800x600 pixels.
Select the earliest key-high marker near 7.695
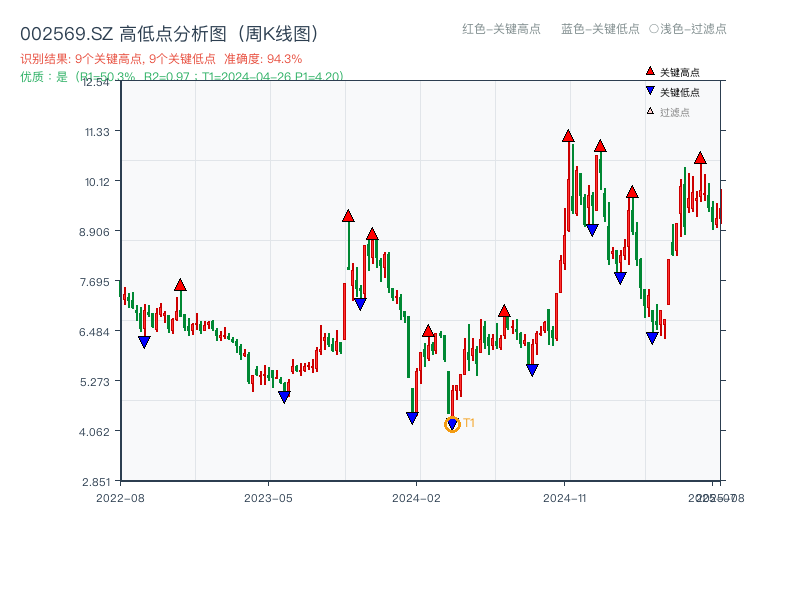[x=180, y=285]
